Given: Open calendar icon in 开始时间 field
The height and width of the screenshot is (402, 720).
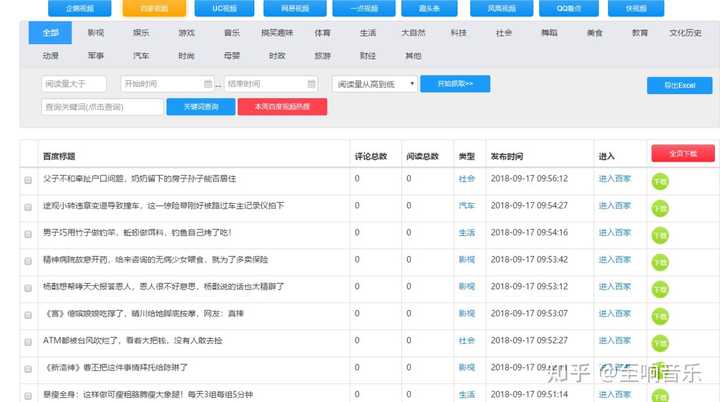Looking at the screenshot, I should (208, 84).
